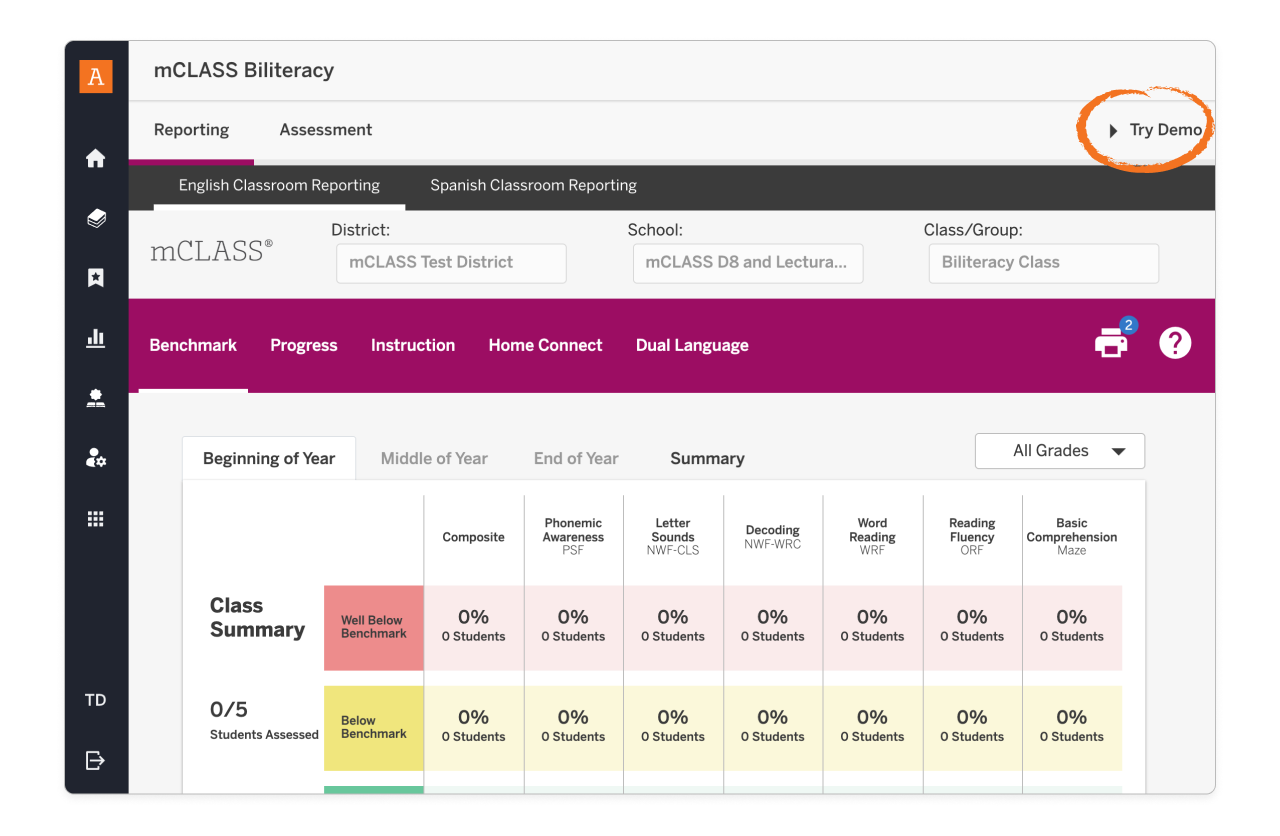
Task: Switch to the Assessment top tab
Action: [x=326, y=130]
